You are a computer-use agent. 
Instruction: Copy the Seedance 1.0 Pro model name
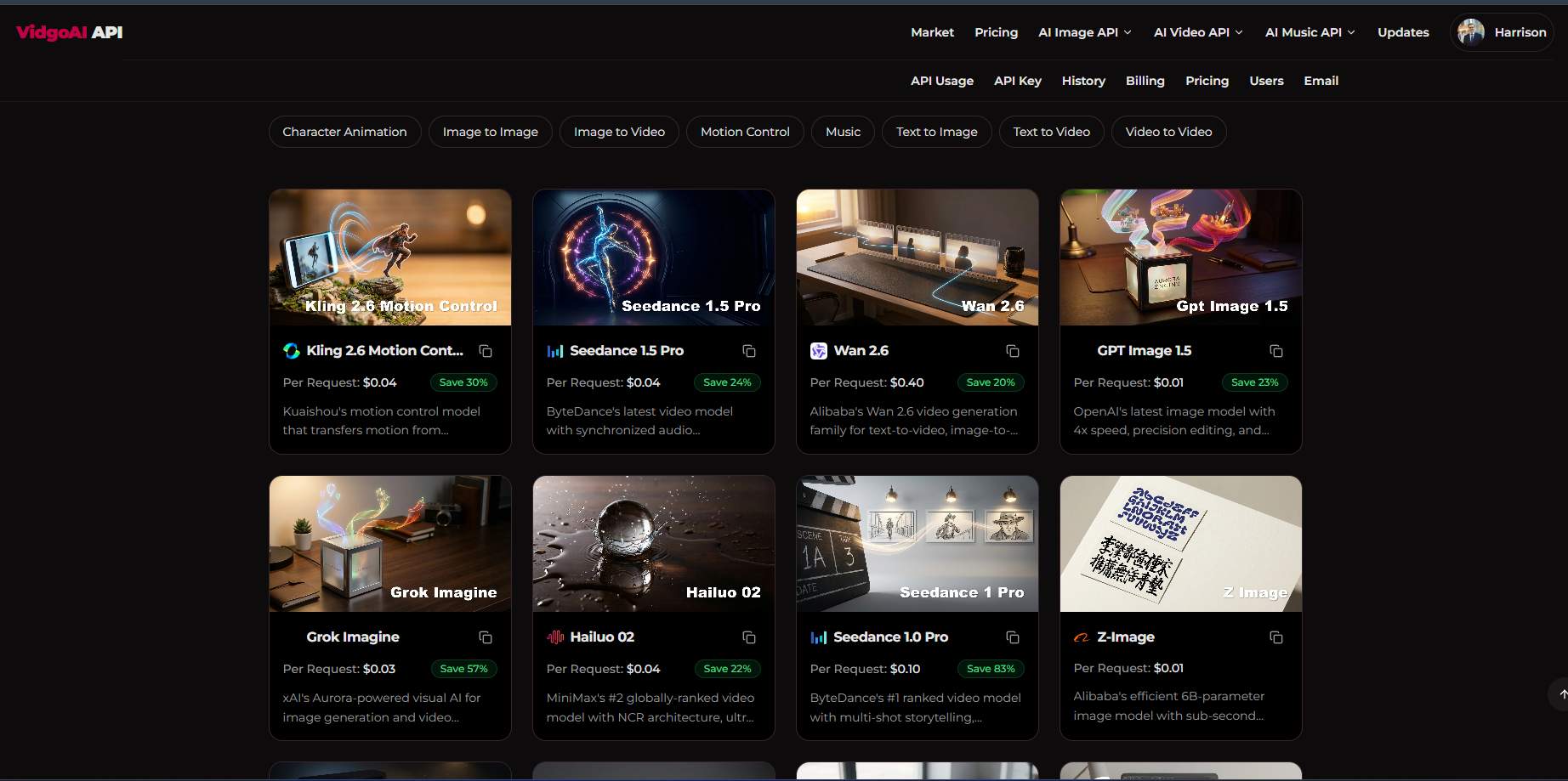pos(1013,637)
